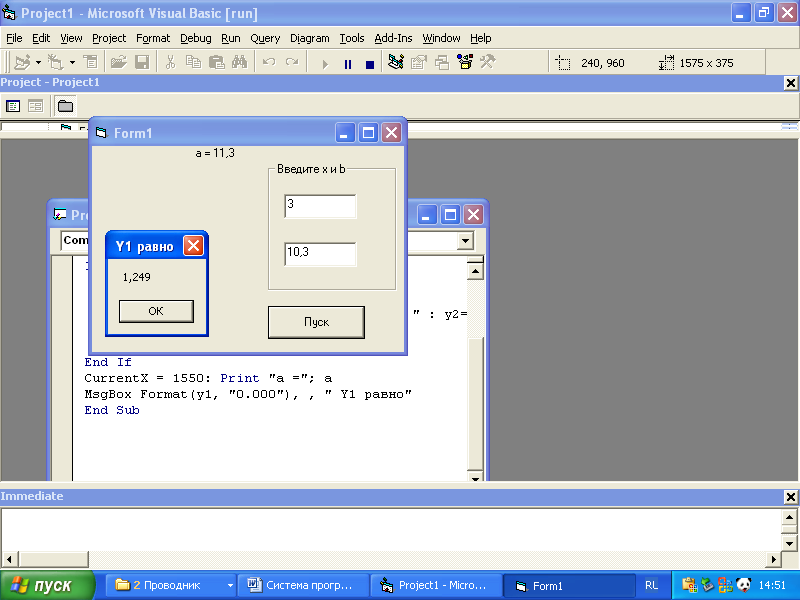The width and height of the screenshot is (800, 600).
Task: Click the Add Standard EXE Project icon
Action: tap(22, 62)
